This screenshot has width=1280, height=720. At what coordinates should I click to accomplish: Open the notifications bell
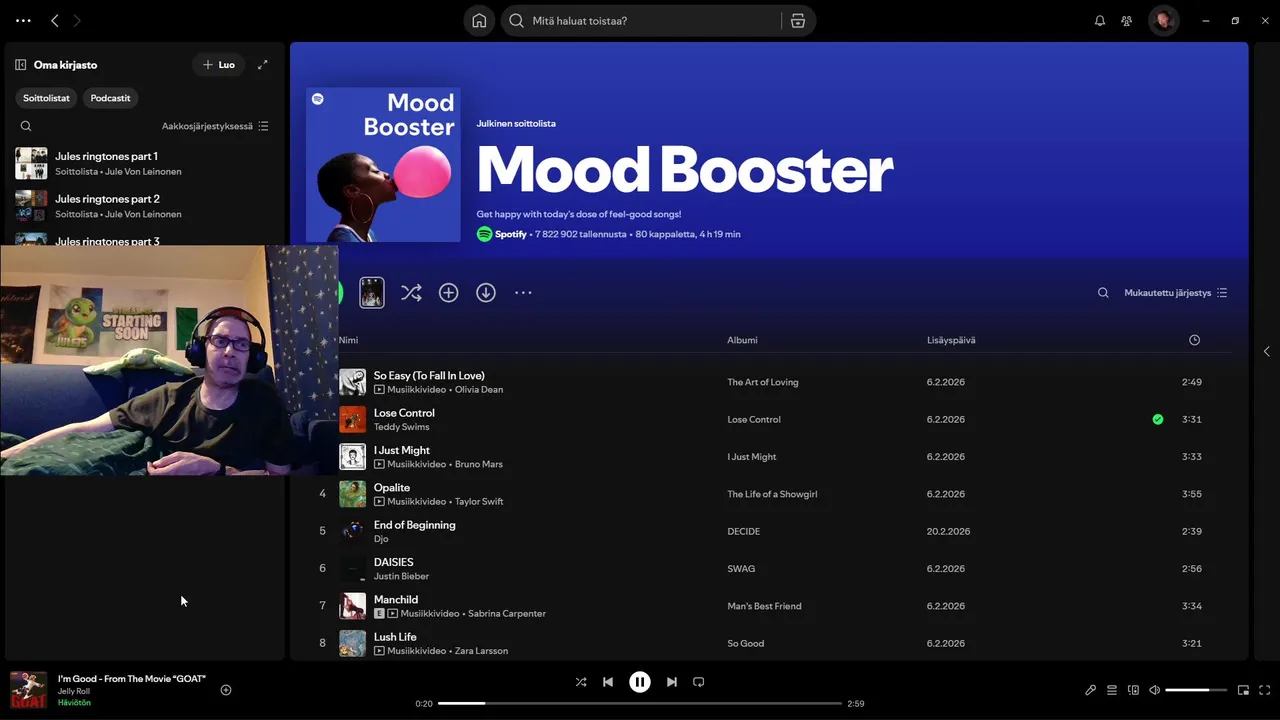click(1100, 20)
